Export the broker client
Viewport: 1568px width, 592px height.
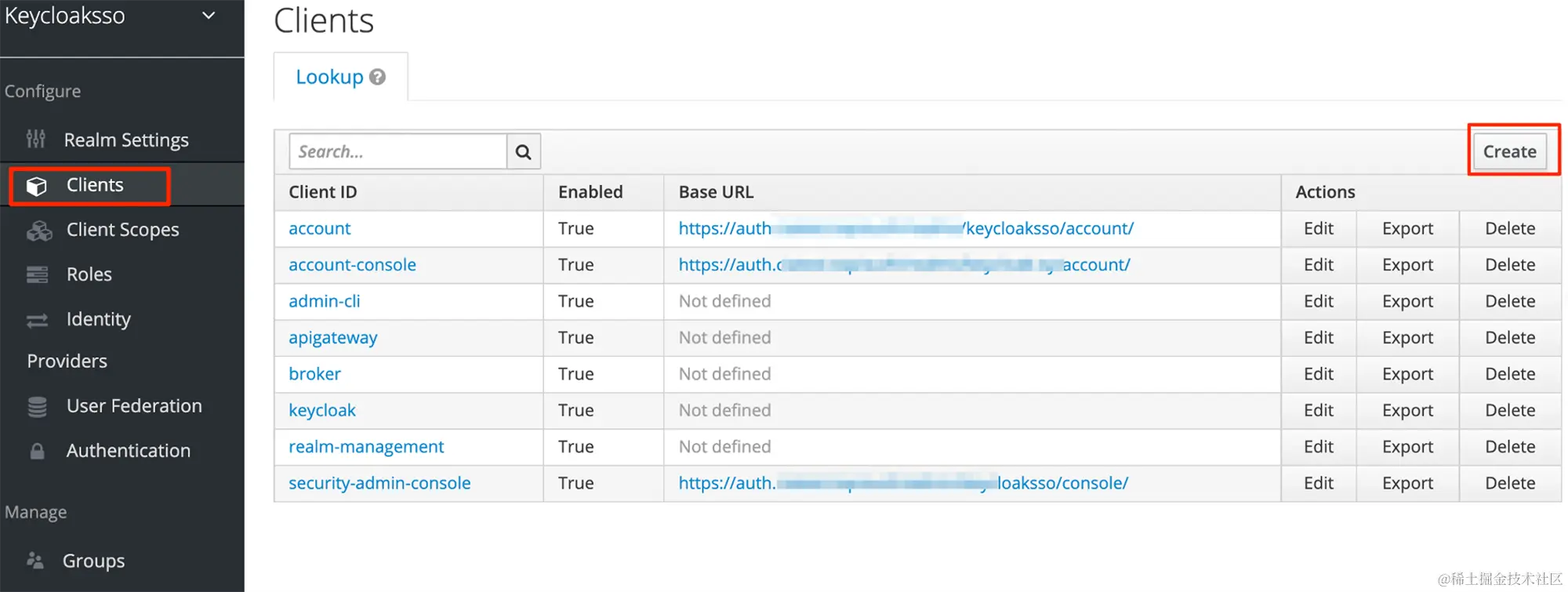[x=1407, y=374]
